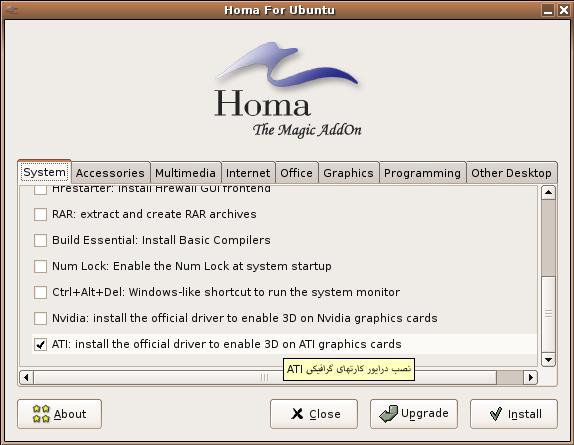Select 'Build Essential: Install Basic Compilers' text

click(161, 240)
